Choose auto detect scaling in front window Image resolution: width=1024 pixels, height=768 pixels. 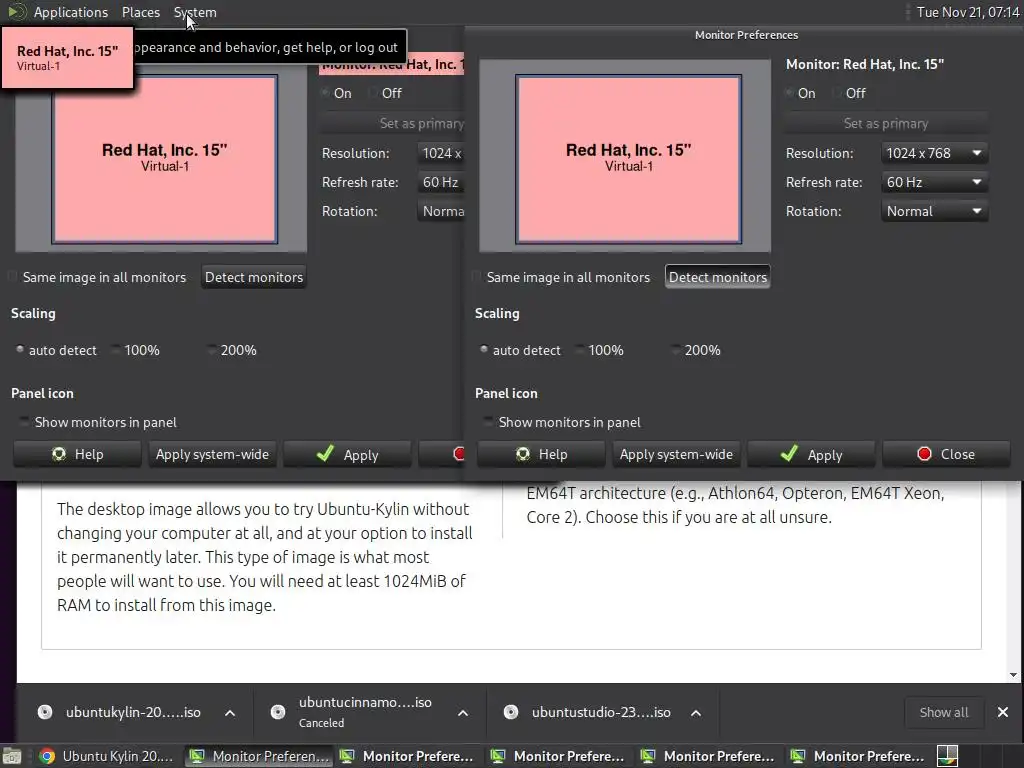click(483, 349)
